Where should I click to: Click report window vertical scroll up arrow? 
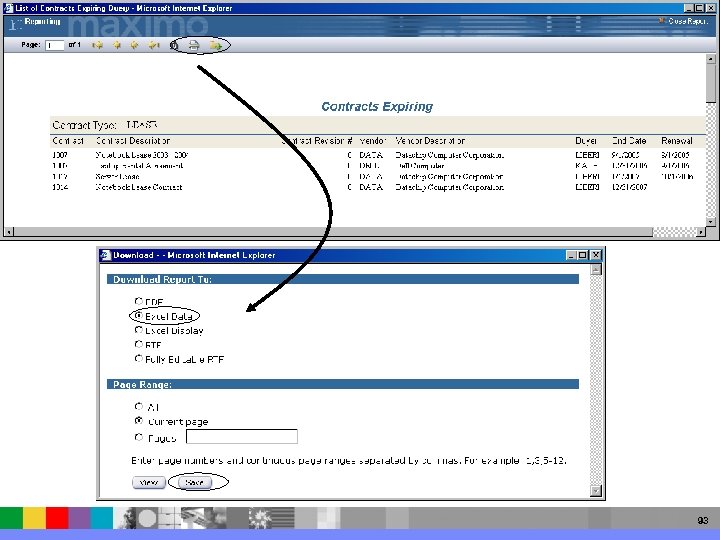coord(711,59)
